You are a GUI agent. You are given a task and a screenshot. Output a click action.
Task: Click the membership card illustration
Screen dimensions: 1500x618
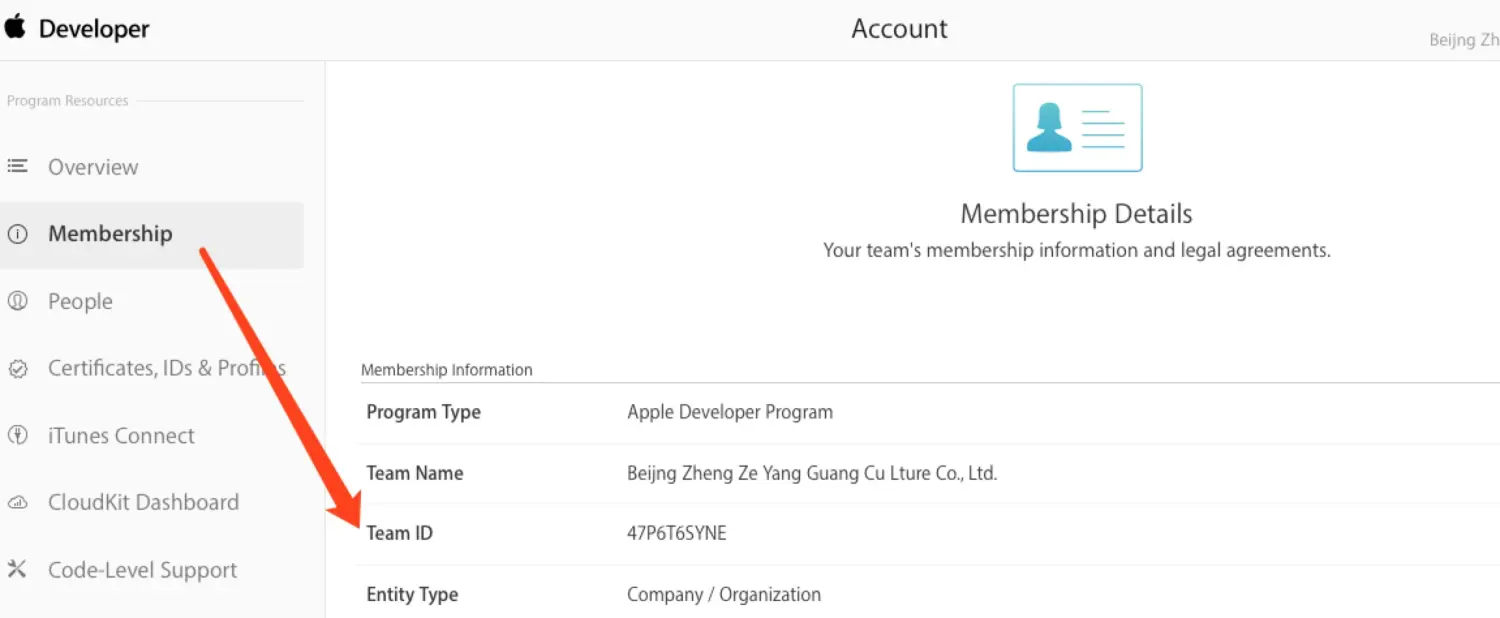(1077, 128)
